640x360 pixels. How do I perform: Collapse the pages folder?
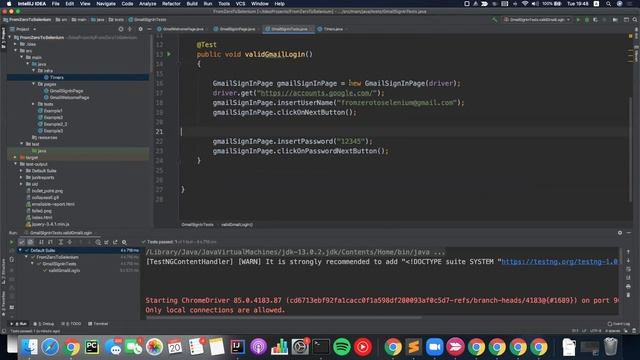[33, 84]
